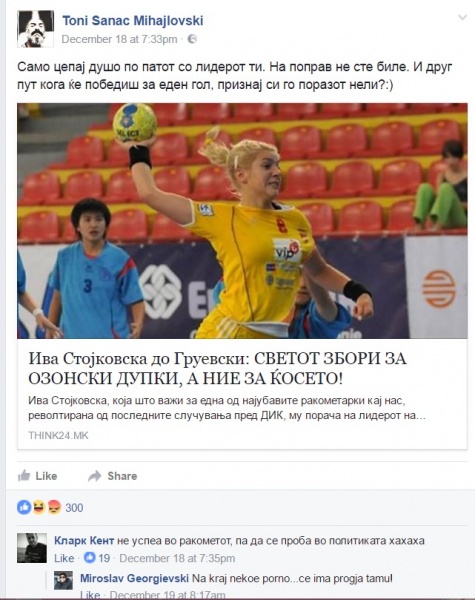Open Кларк Кент's profile name
475x600 pixels.
pos(84,540)
